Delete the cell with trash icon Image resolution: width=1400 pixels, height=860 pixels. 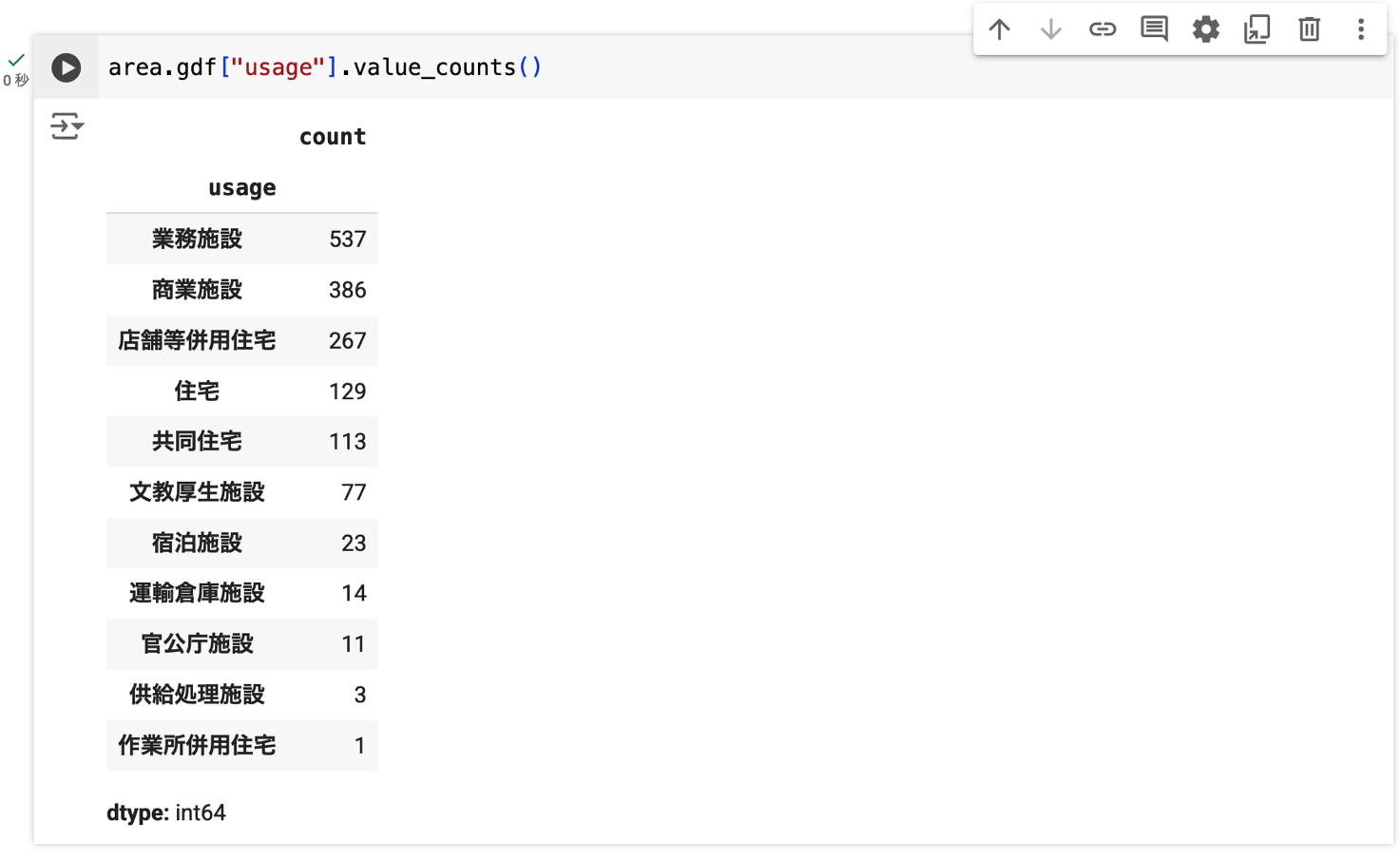pyautogui.click(x=1309, y=29)
